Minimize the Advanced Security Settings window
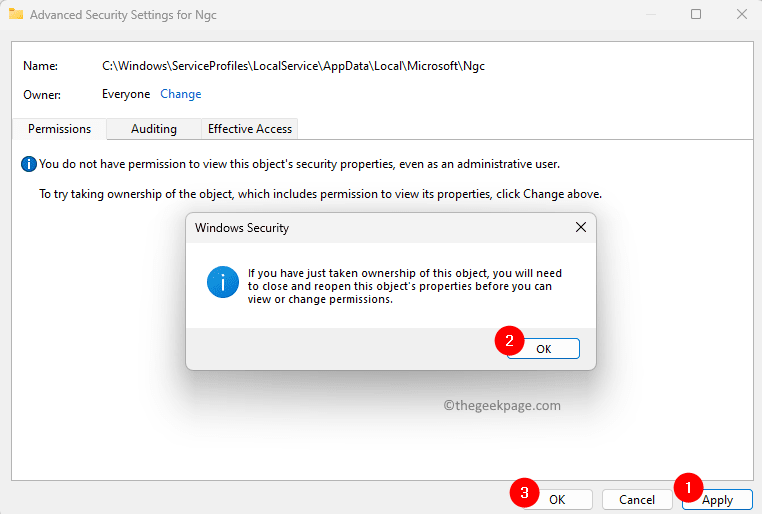This screenshot has height=514, width=762. [649, 14]
